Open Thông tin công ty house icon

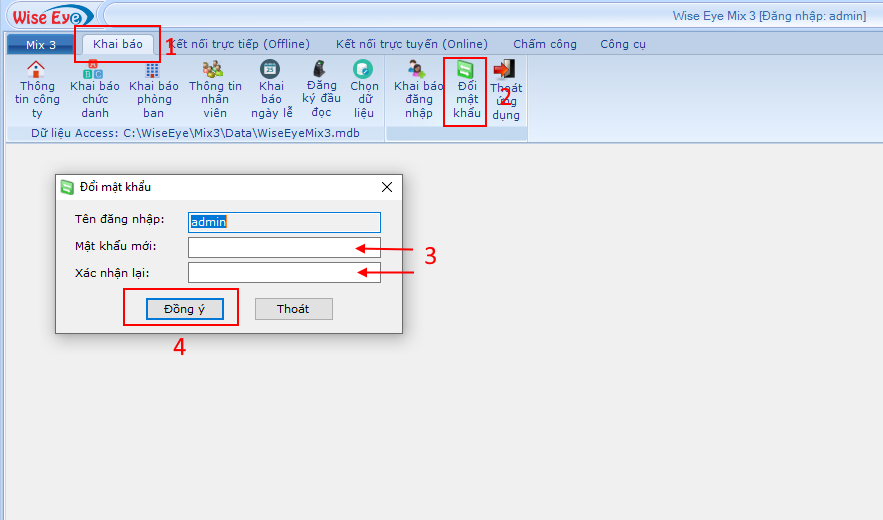[36, 70]
